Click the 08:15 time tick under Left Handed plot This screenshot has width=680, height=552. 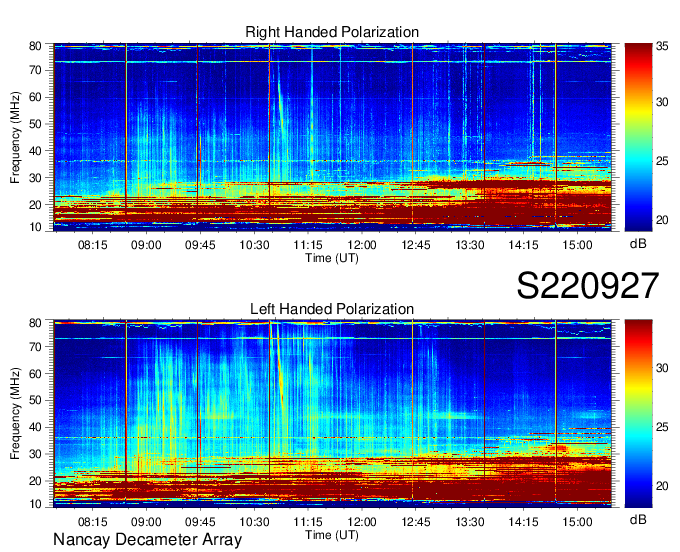pyautogui.click(x=92, y=521)
